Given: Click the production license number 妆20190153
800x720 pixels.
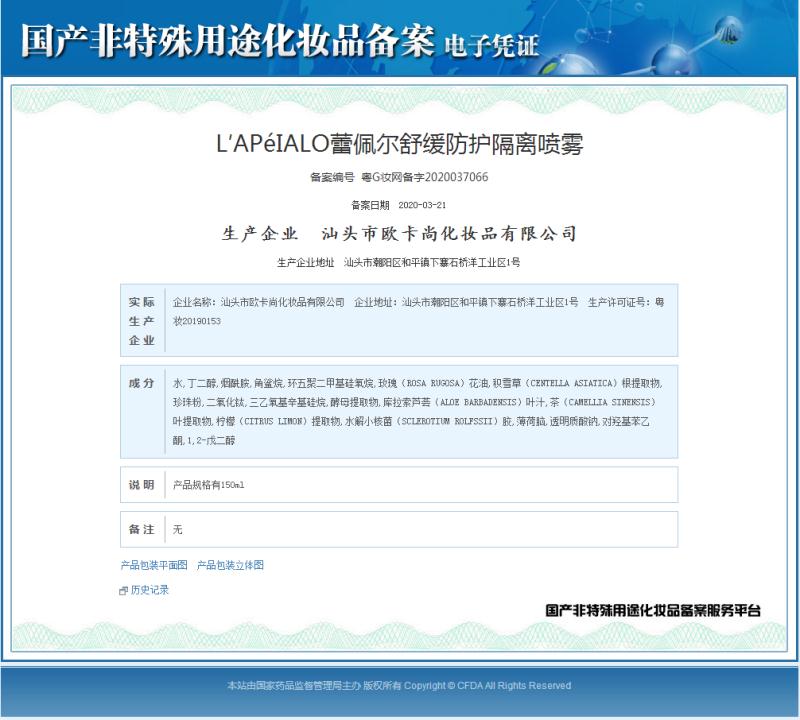Looking at the screenshot, I should (x=197, y=321).
